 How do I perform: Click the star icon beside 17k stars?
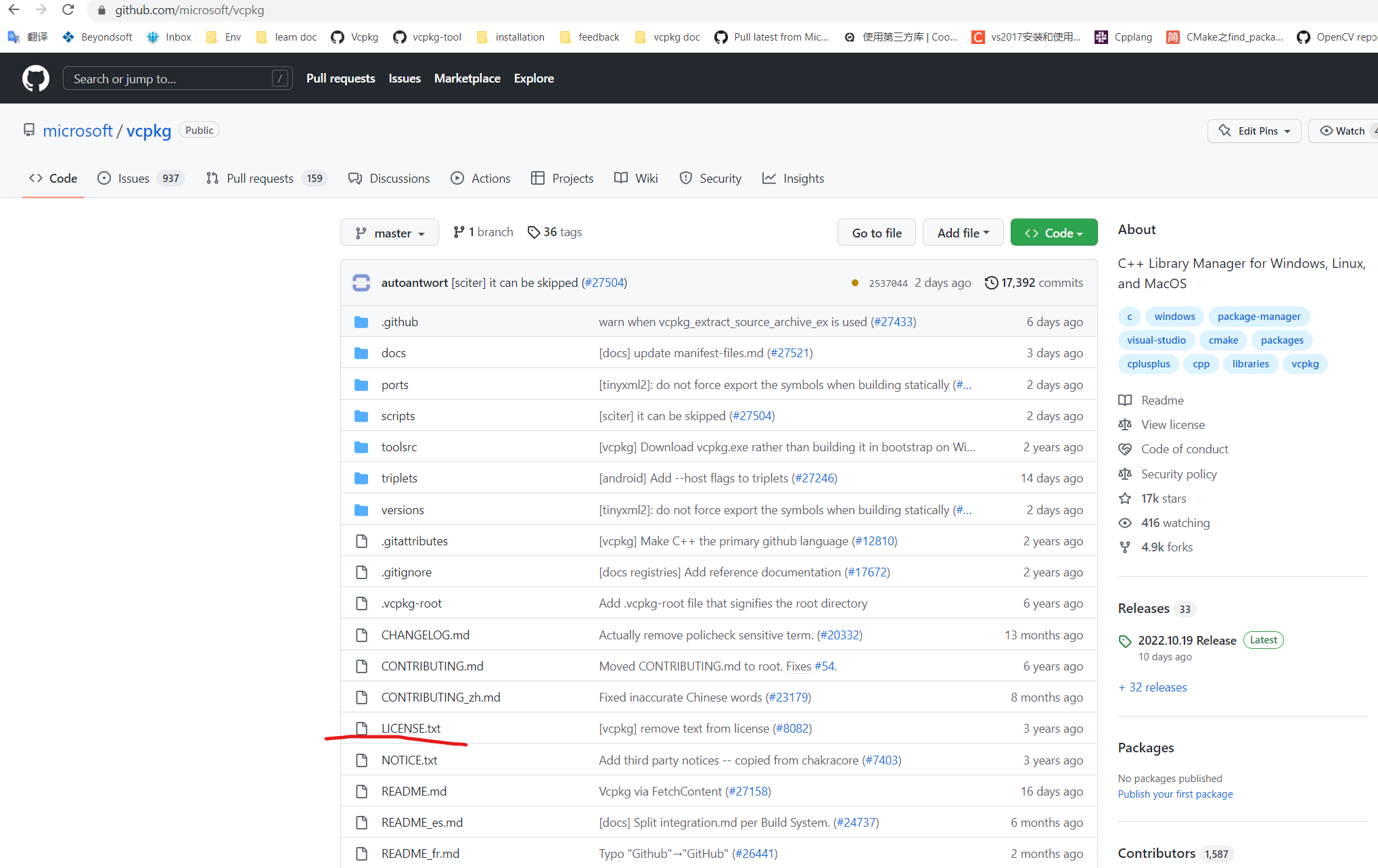[1124, 498]
